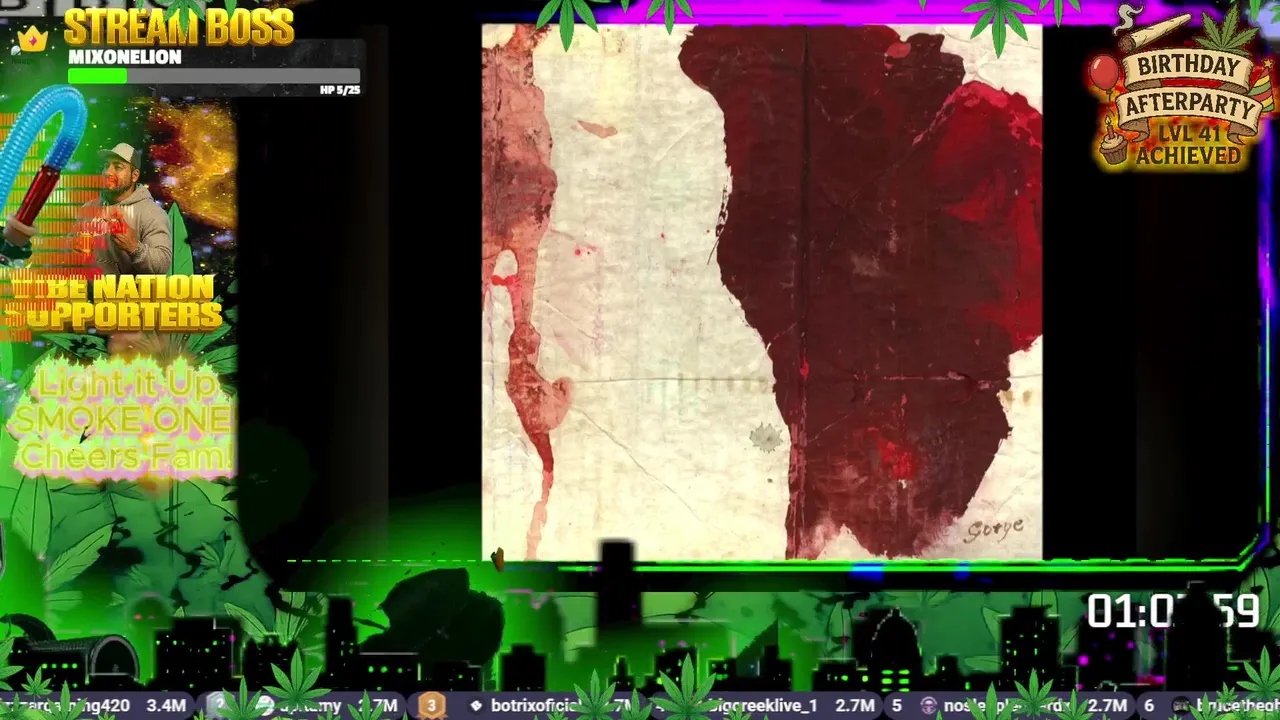Click the Stream Boss crown icon
Image resolution: width=1280 pixels, height=720 pixels.
point(32,40)
